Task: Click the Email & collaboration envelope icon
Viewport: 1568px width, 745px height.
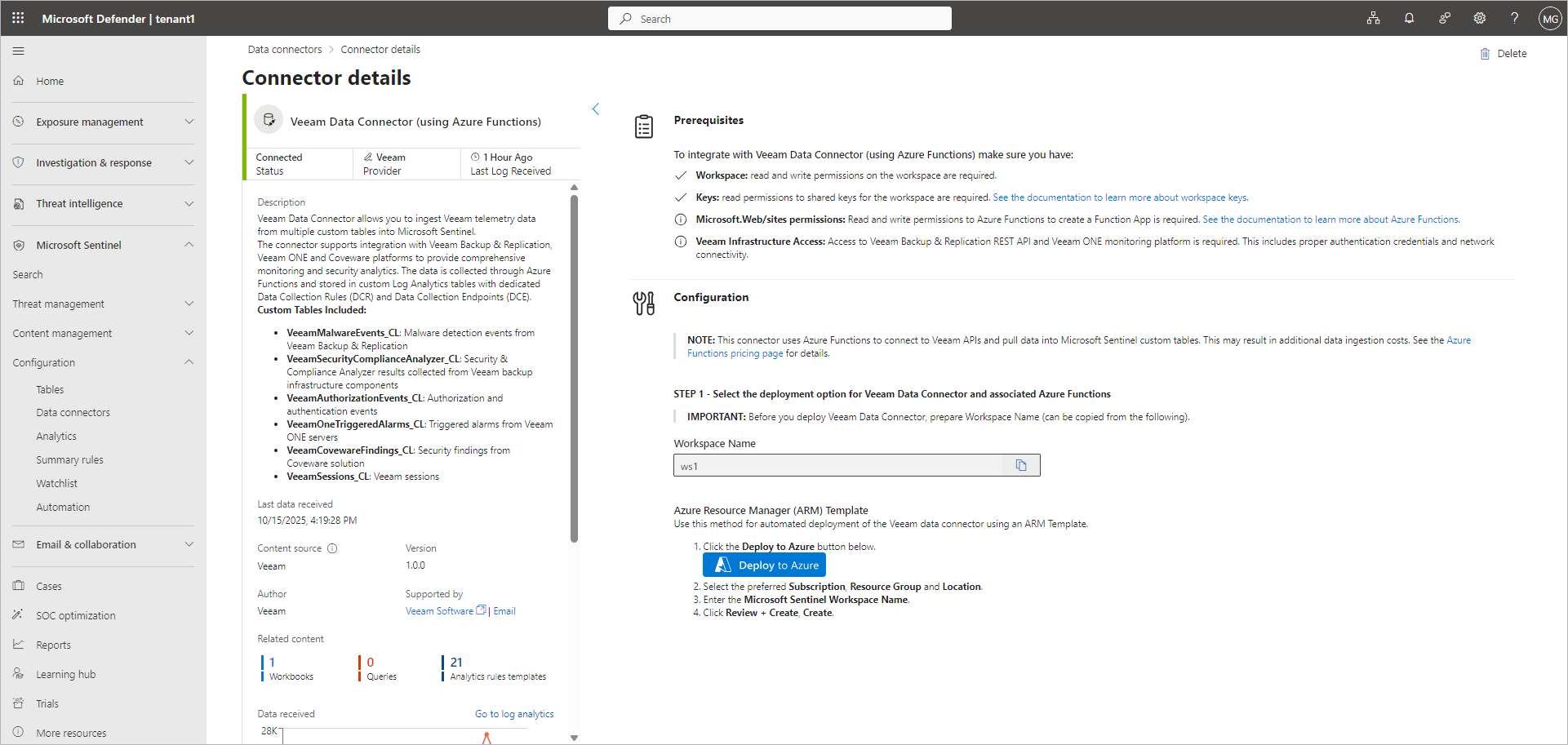Action: [19, 544]
